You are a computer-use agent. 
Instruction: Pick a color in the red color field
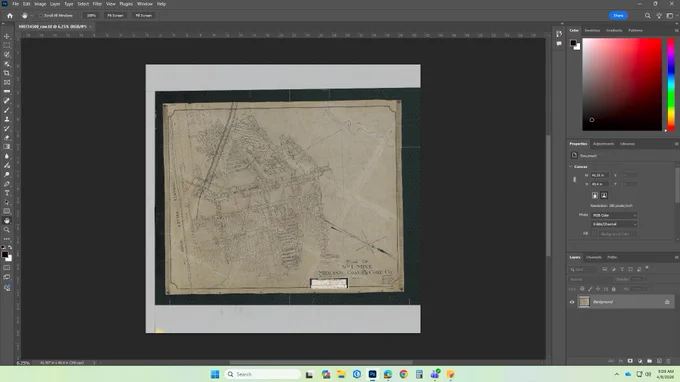point(622,84)
